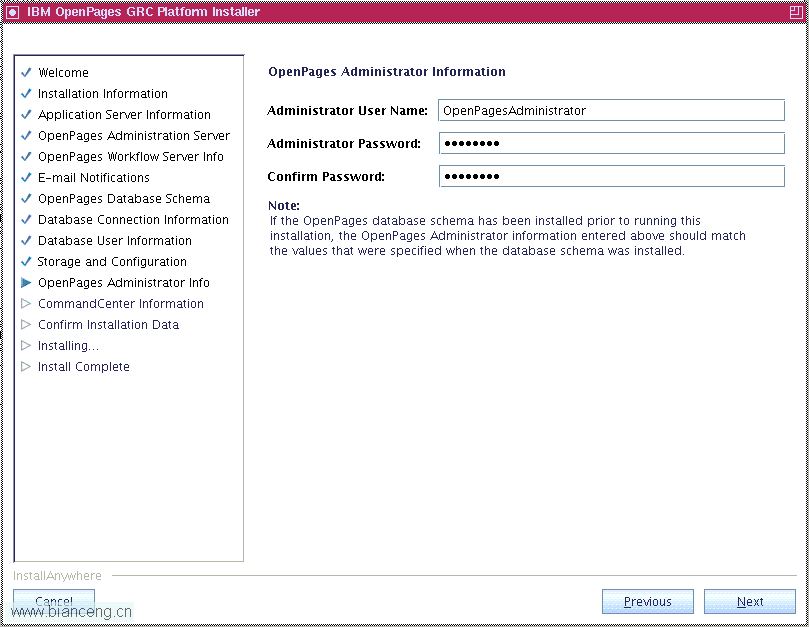Click the Database Connection Information step label
809x627 pixels.
coord(133,219)
